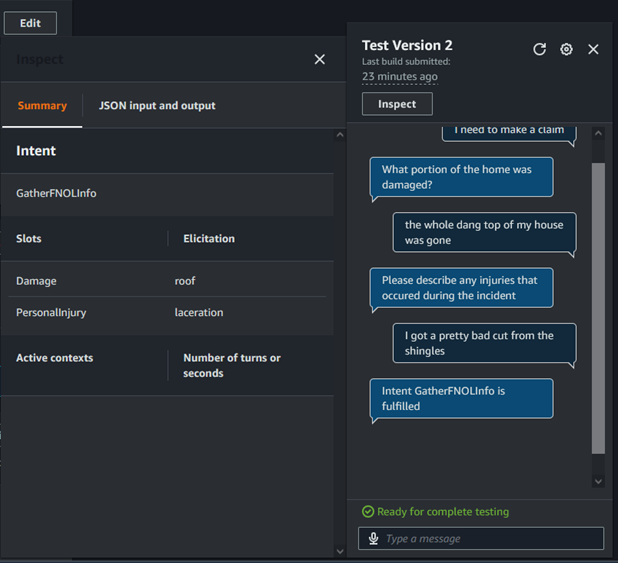Image resolution: width=618 pixels, height=563 pixels.
Task: Switch to the Summary tab
Action: click(42, 105)
